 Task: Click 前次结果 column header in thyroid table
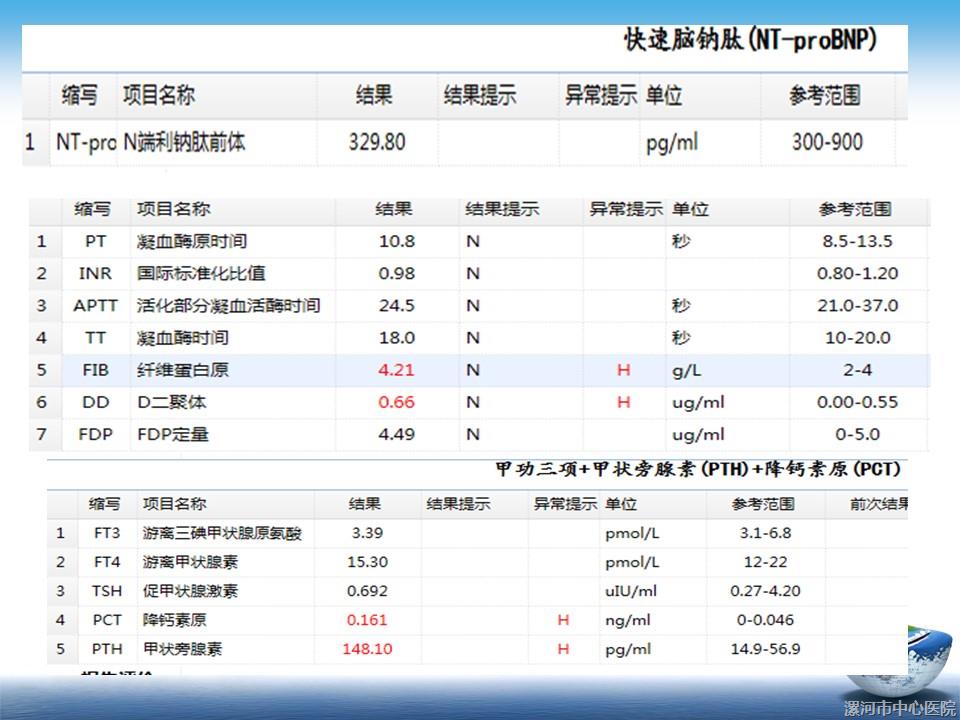pos(878,504)
